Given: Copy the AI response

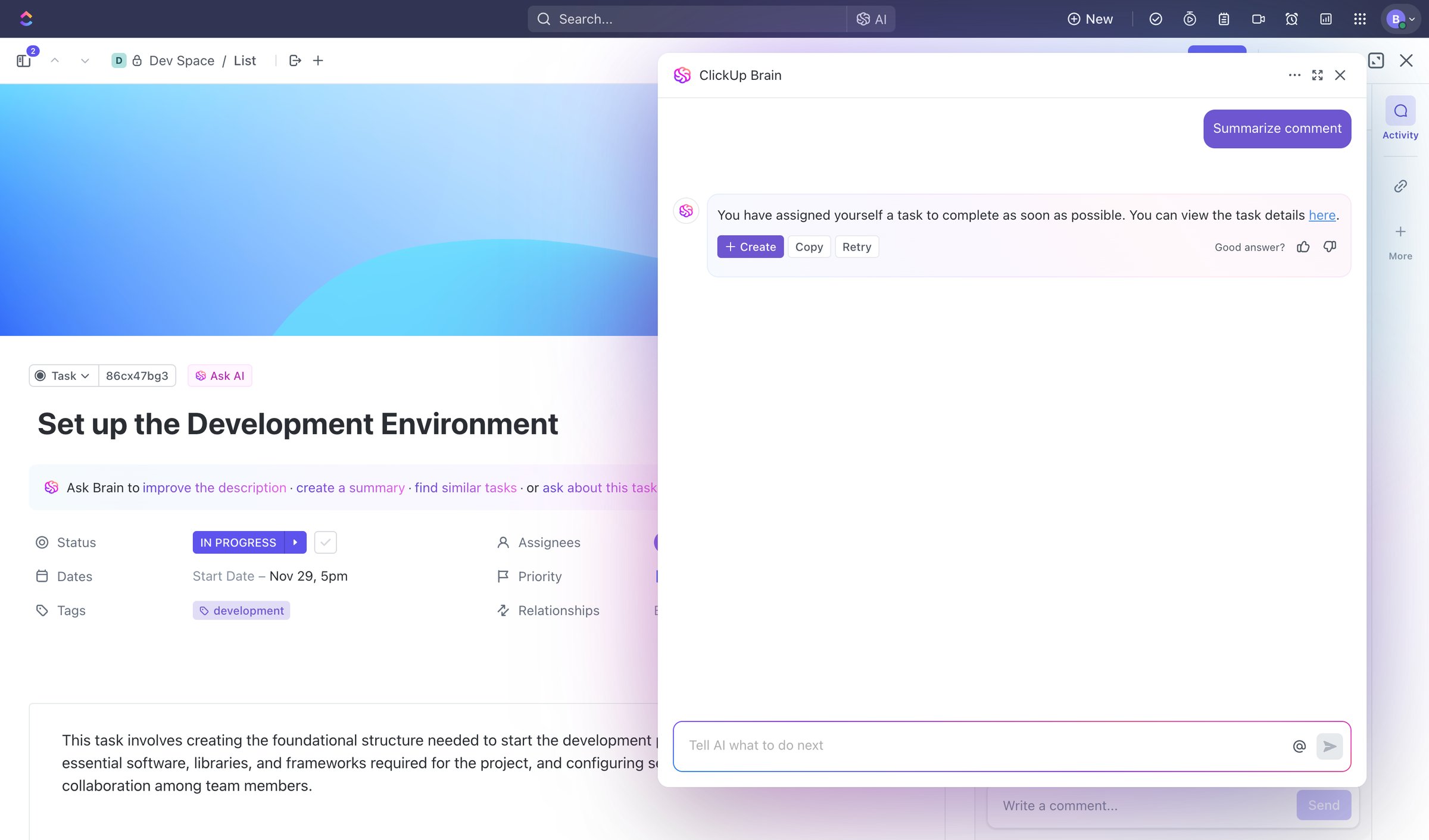Looking at the screenshot, I should (x=809, y=246).
